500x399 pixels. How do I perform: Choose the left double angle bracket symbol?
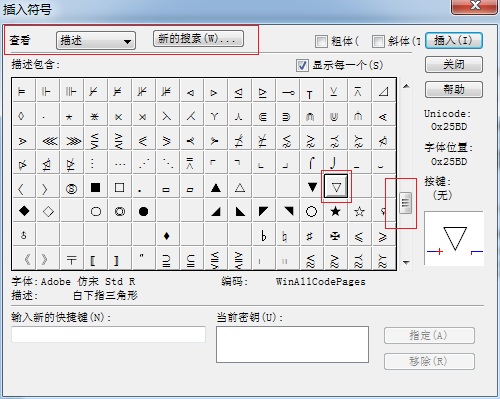pyautogui.click(x=28, y=259)
